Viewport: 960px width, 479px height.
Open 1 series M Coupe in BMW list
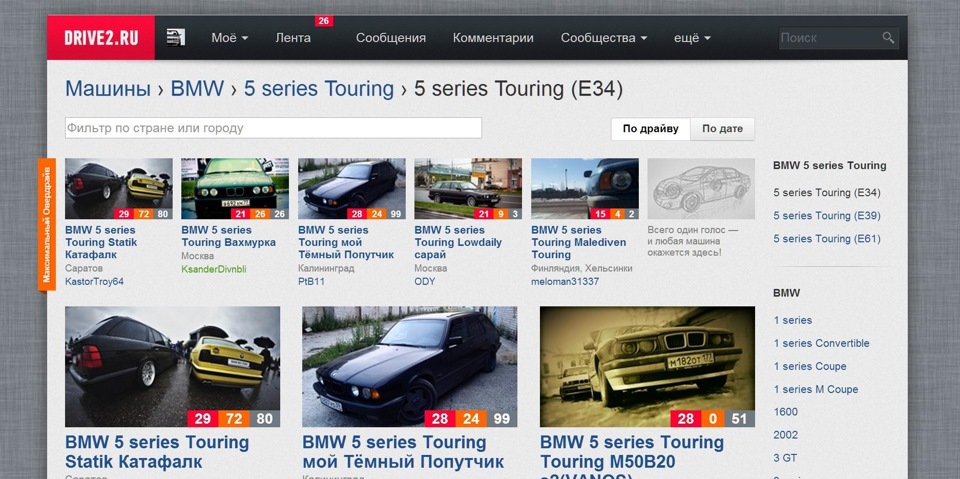[x=816, y=389]
